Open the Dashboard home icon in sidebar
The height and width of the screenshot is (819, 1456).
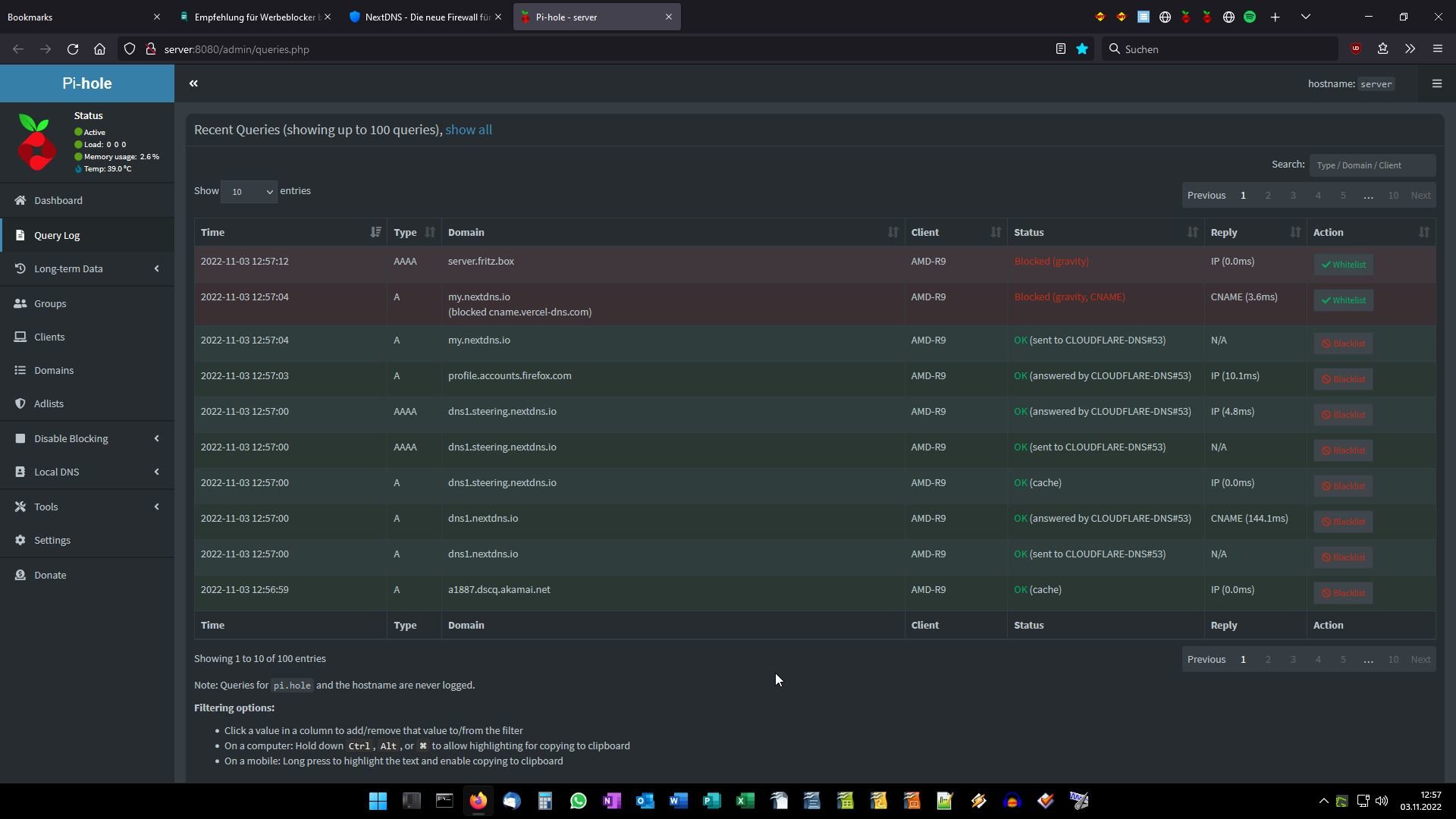pos(20,200)
